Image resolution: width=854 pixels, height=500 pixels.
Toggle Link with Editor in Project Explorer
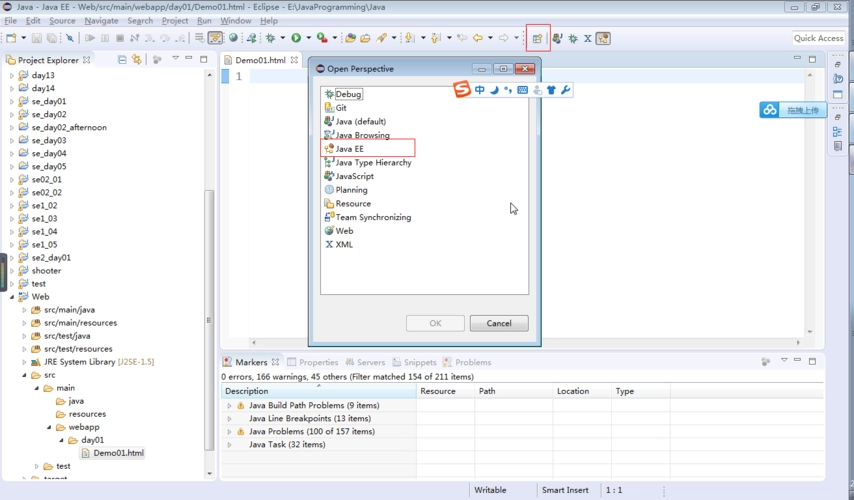click(x=137, y=60)
